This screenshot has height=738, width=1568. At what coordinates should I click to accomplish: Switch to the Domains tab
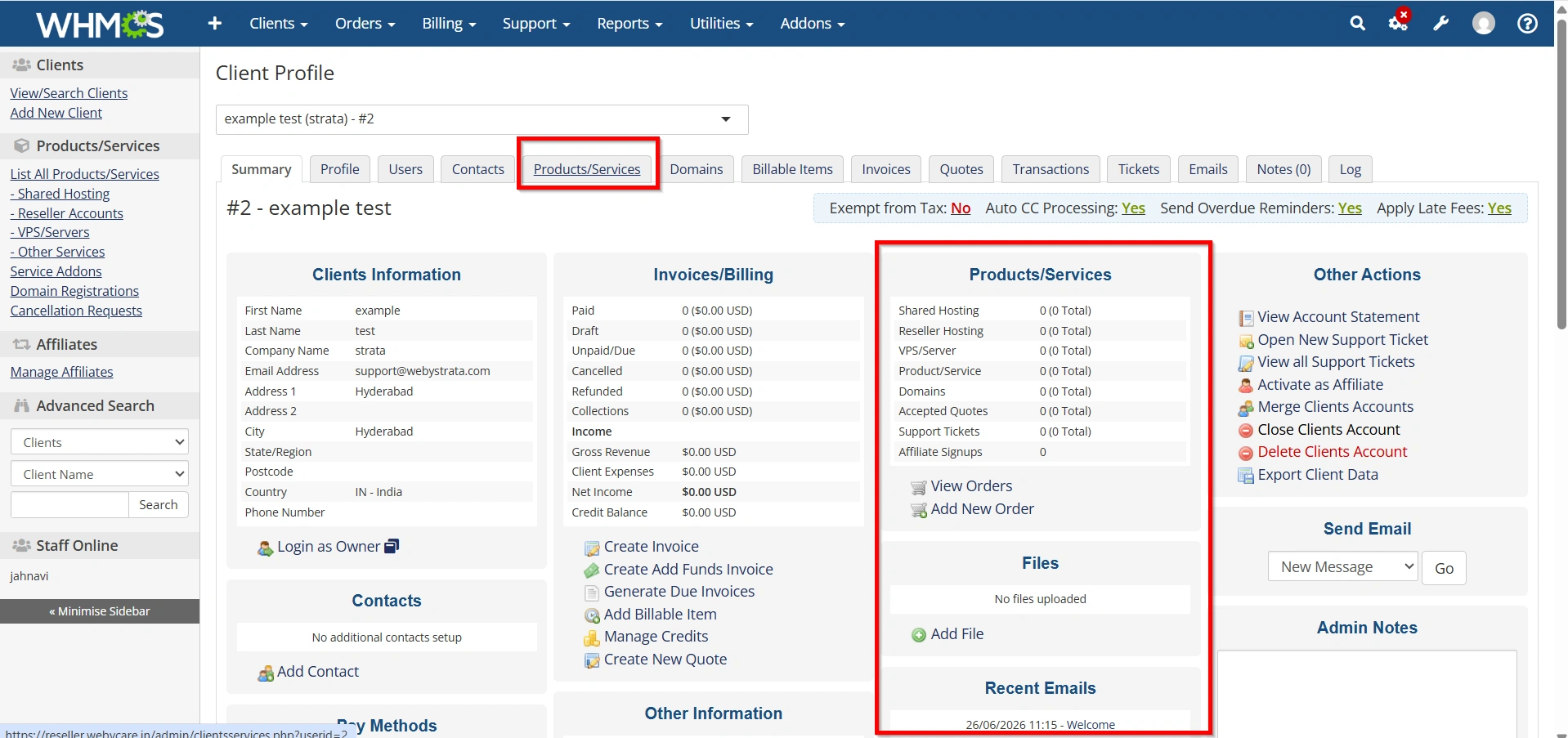[697, 169]
